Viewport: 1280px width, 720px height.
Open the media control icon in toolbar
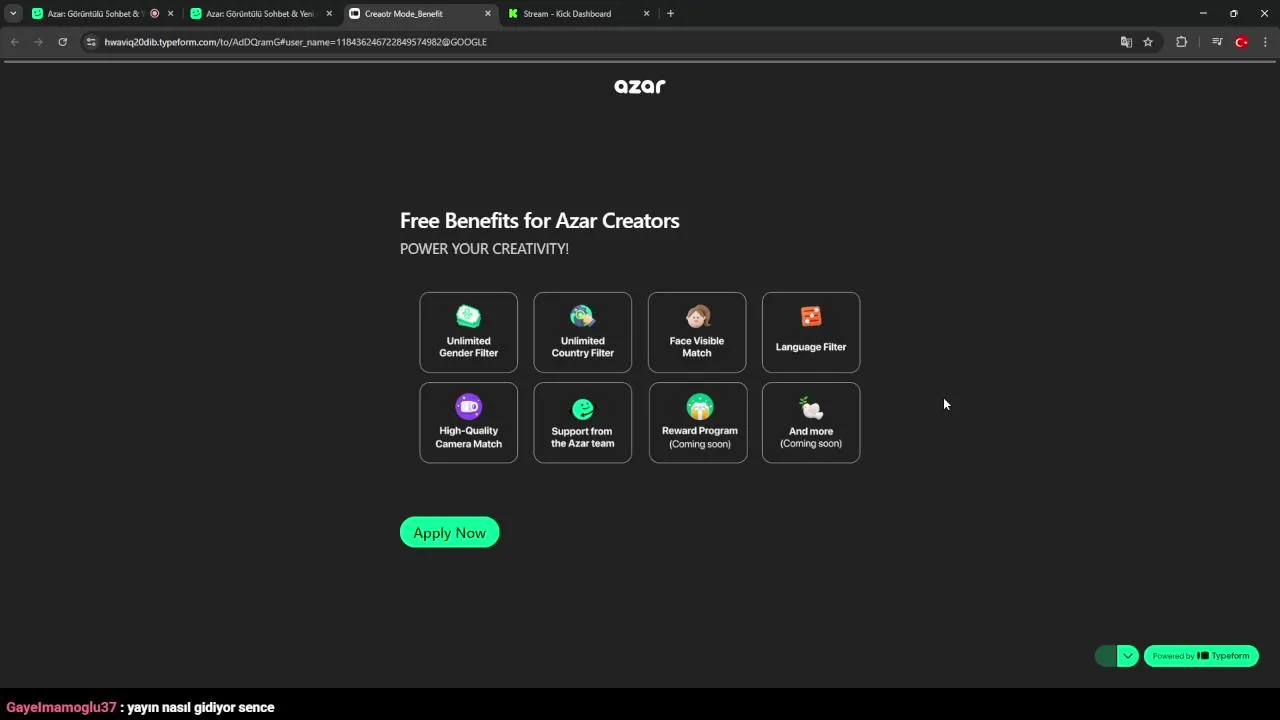coord(1217,42)
